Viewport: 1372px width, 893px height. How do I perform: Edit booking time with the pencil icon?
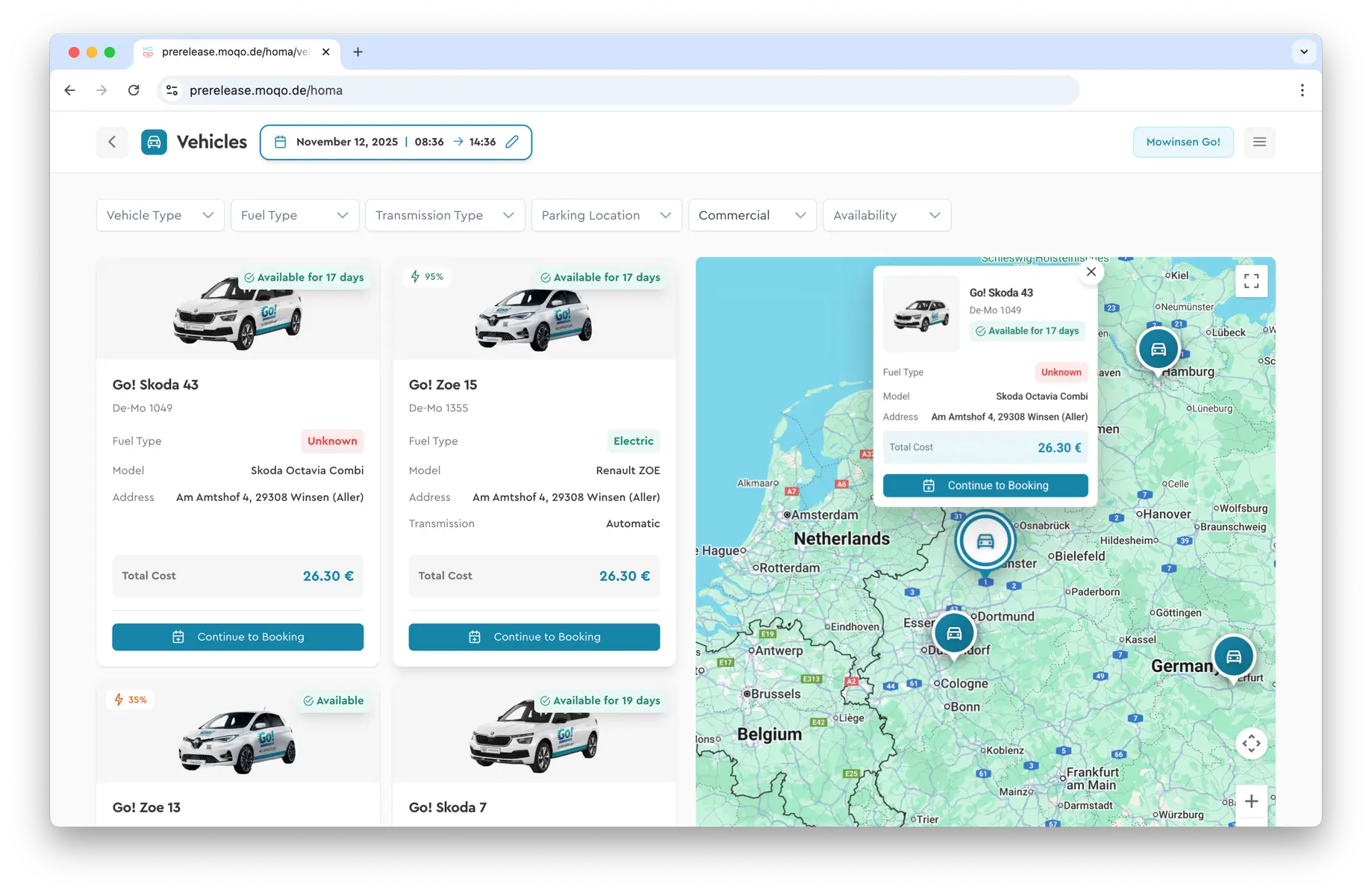coord(512,142)
